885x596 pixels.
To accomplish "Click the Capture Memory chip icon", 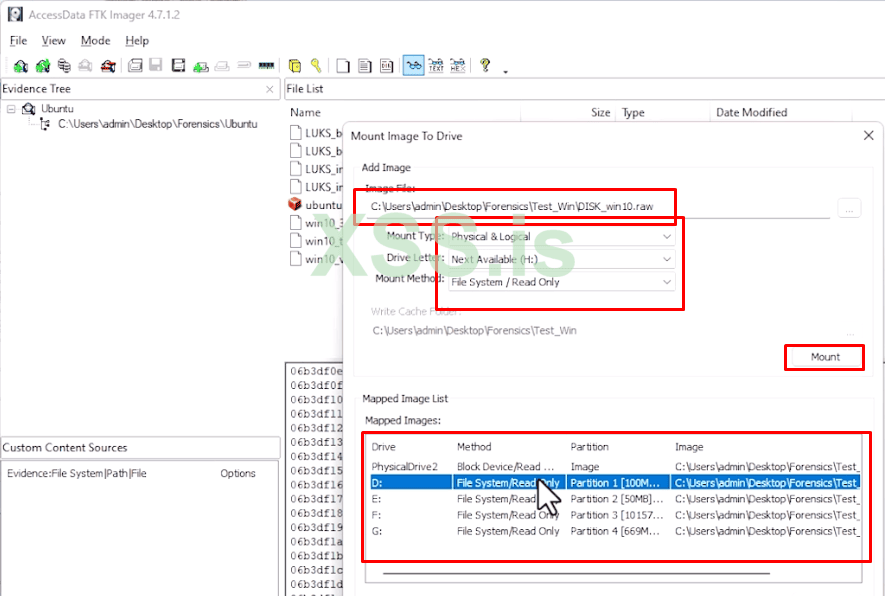I will (x=266, y=65).
